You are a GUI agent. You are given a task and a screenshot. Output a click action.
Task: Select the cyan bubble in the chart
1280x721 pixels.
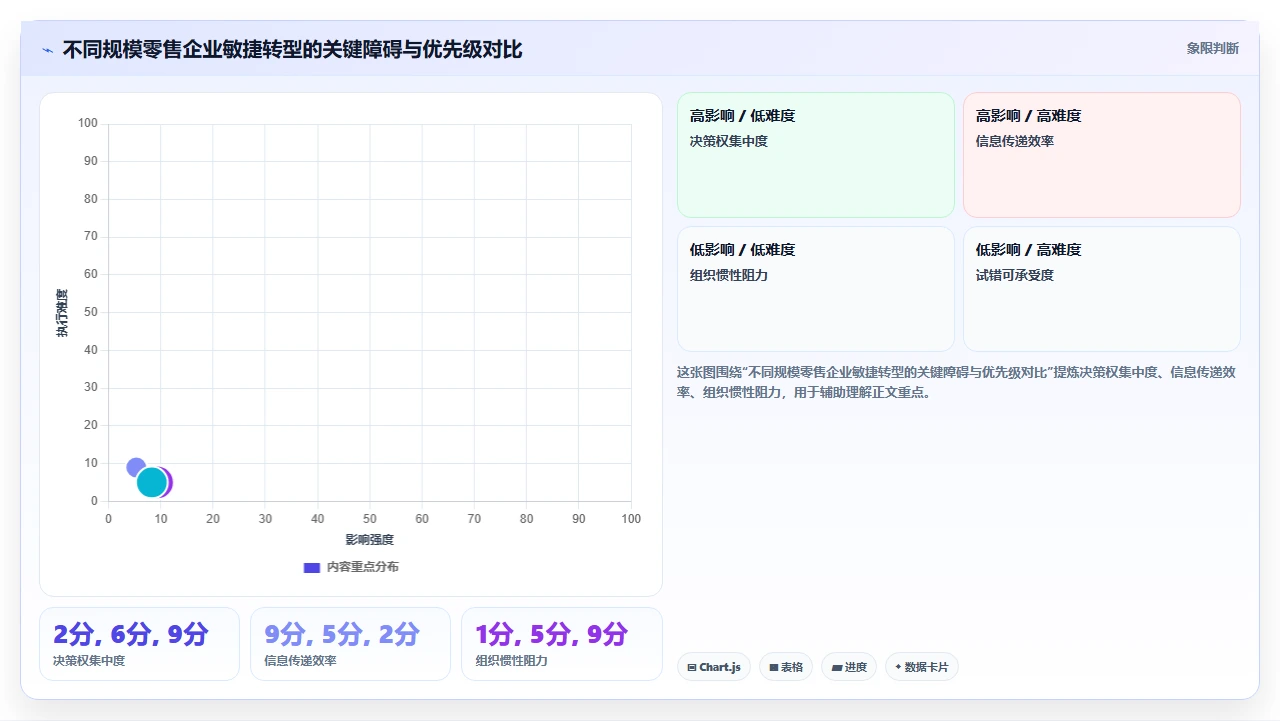pyautogui.click(x=150, y=482)
